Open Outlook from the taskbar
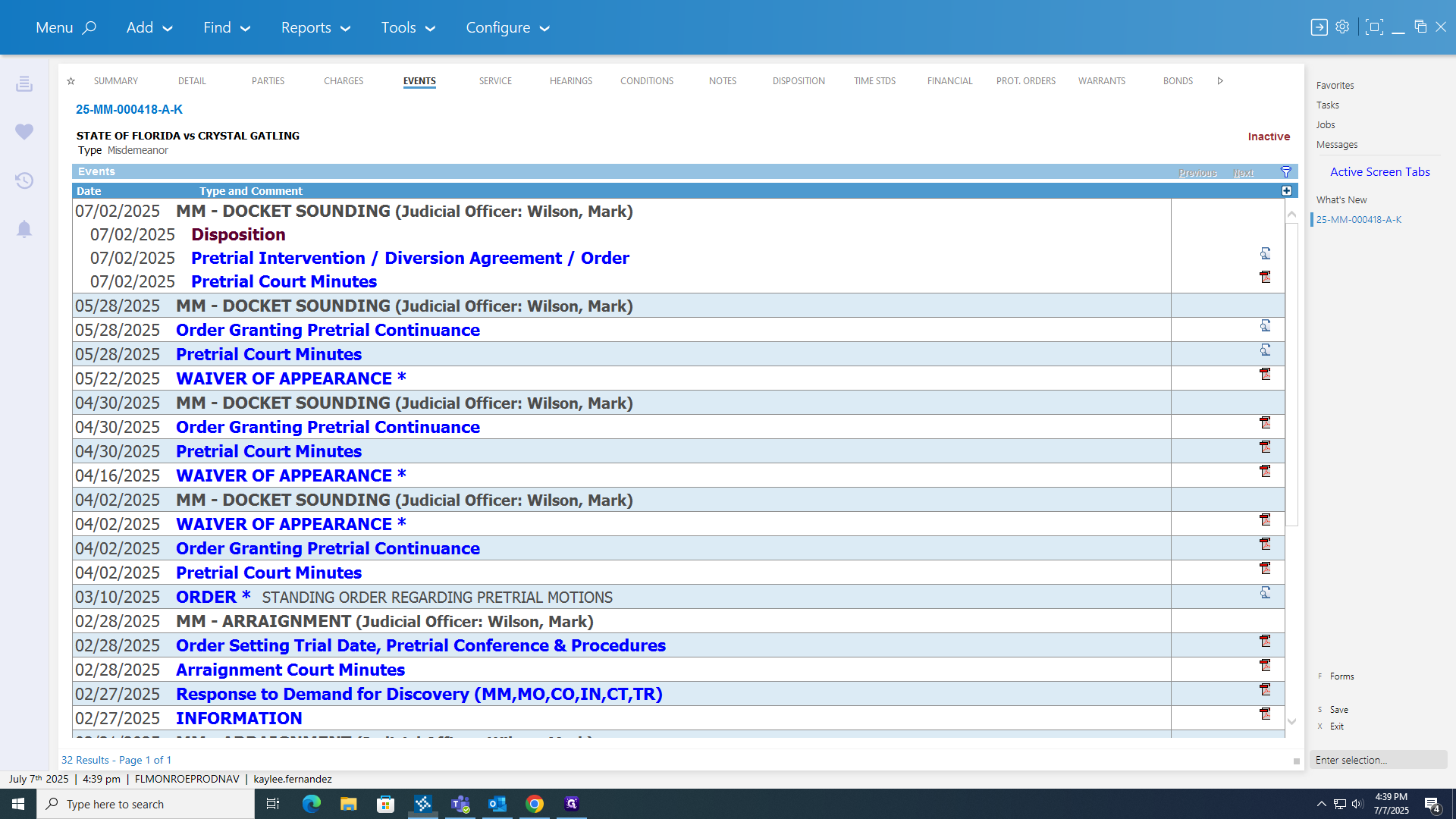Image resolution: width=1456 pixels, height=819 pixels. click(x=497, y=804)
